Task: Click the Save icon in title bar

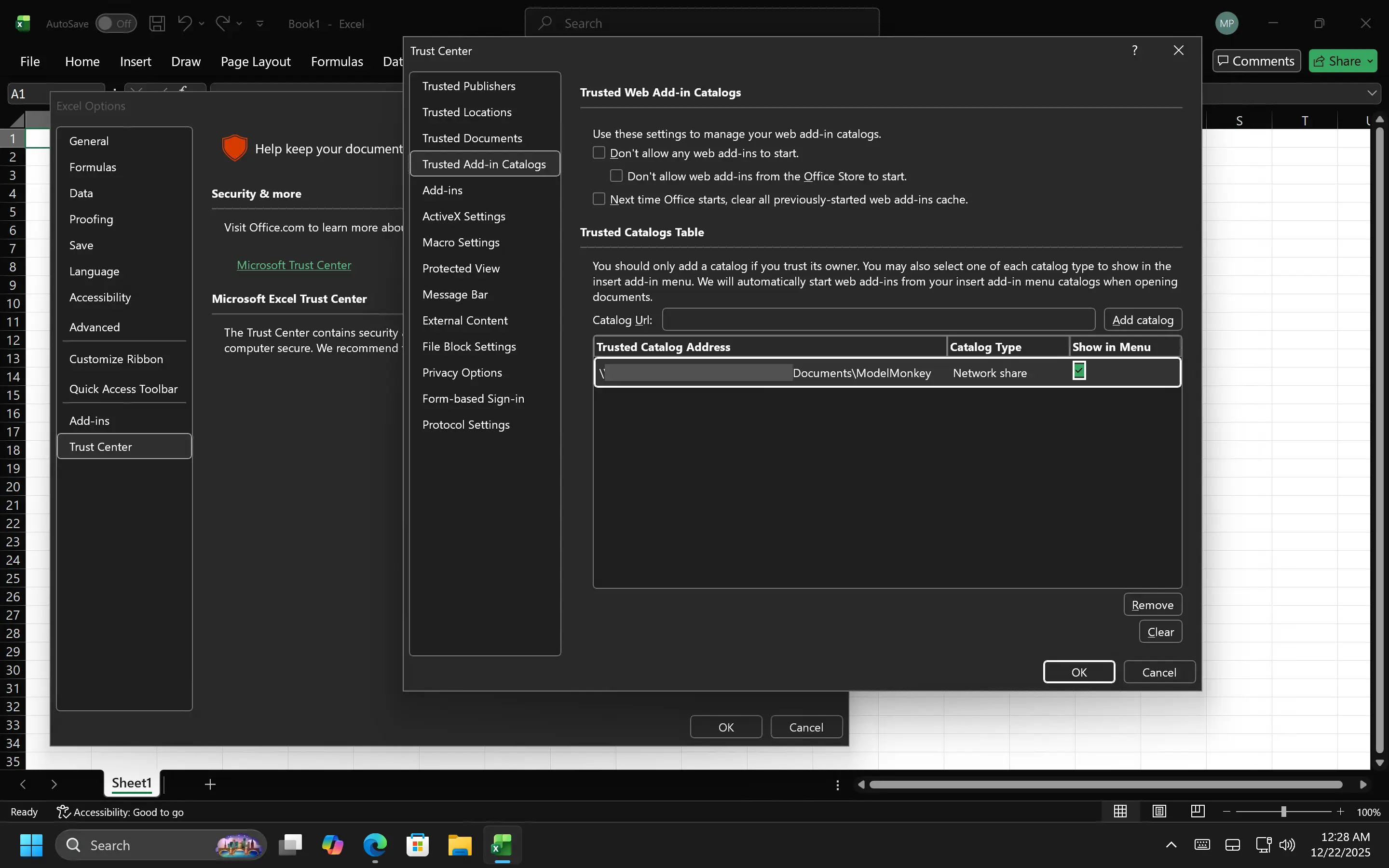Action: tap(157, 24)
